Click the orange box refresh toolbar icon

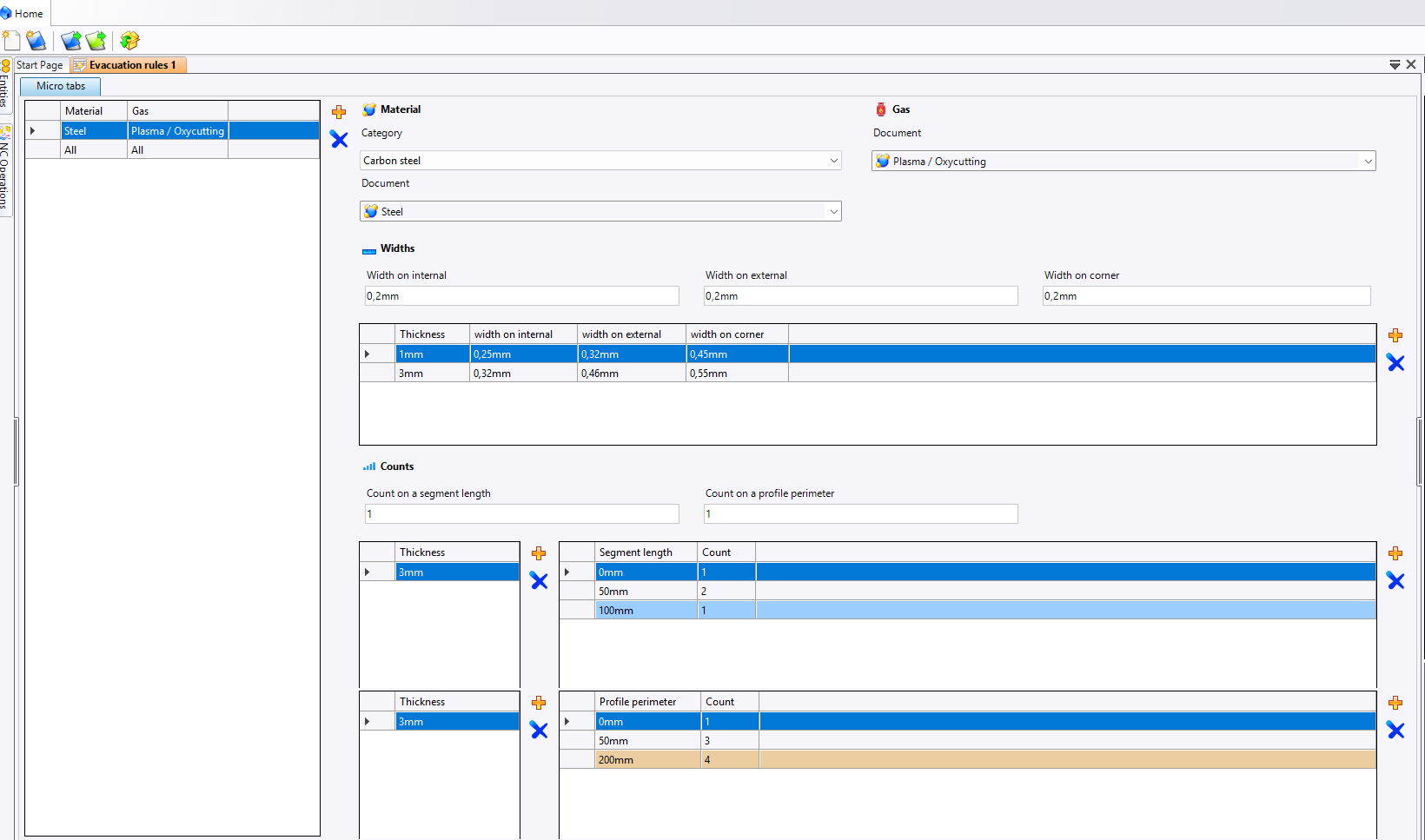pyautogui.click(x=129, y=41)
